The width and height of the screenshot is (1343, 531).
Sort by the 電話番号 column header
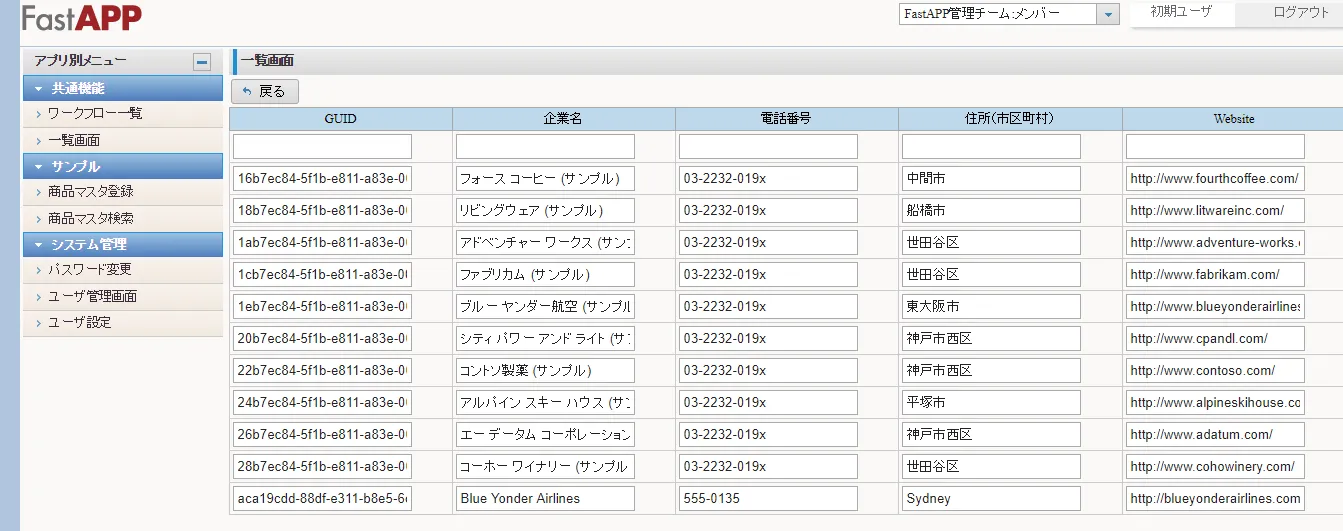click(x=786, y=119)
